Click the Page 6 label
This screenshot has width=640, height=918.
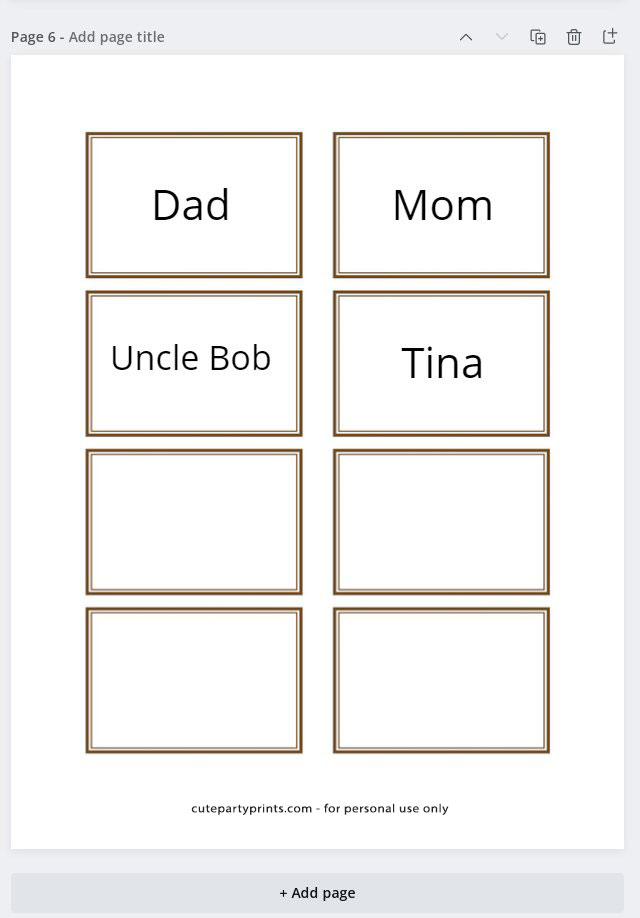pos(33,37)
